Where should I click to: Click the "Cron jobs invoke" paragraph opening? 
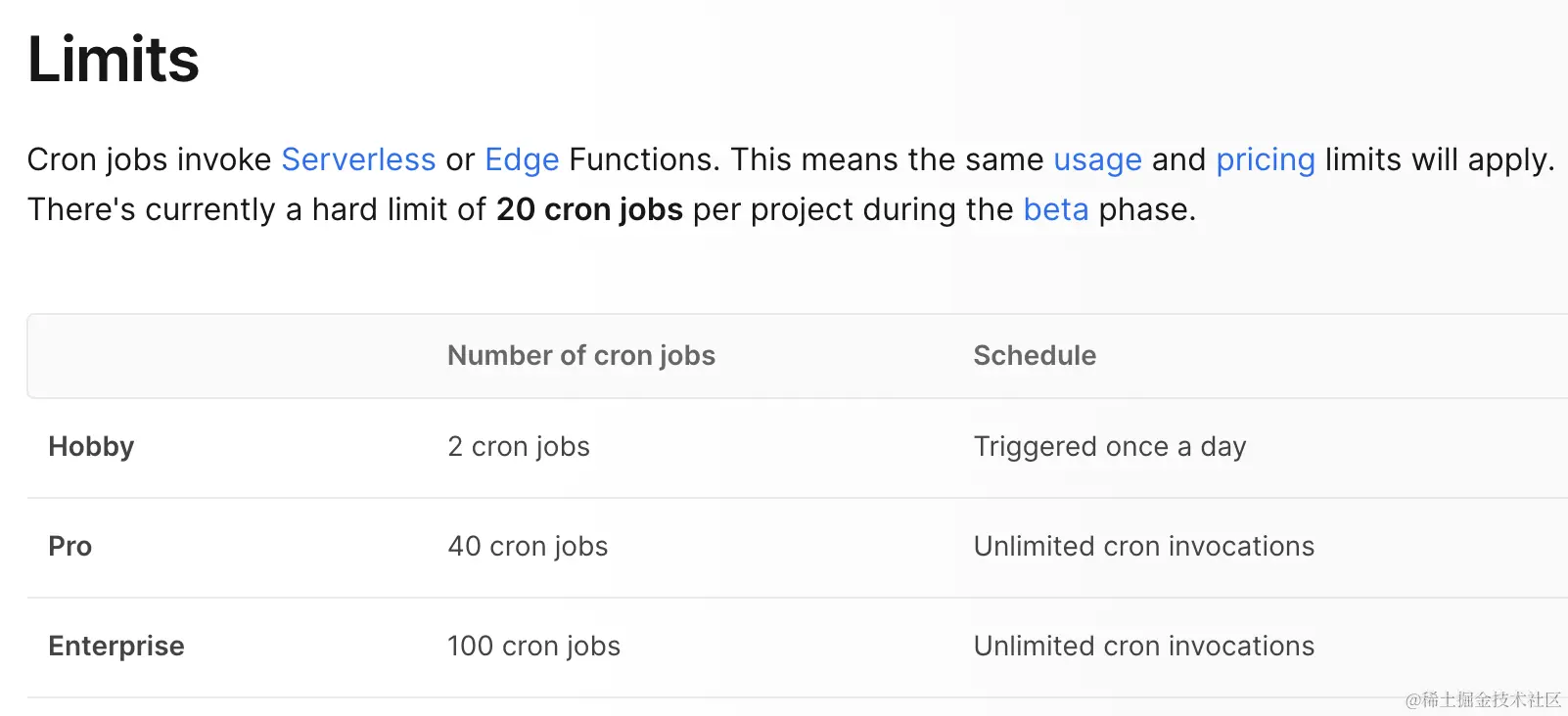(149, 159)
